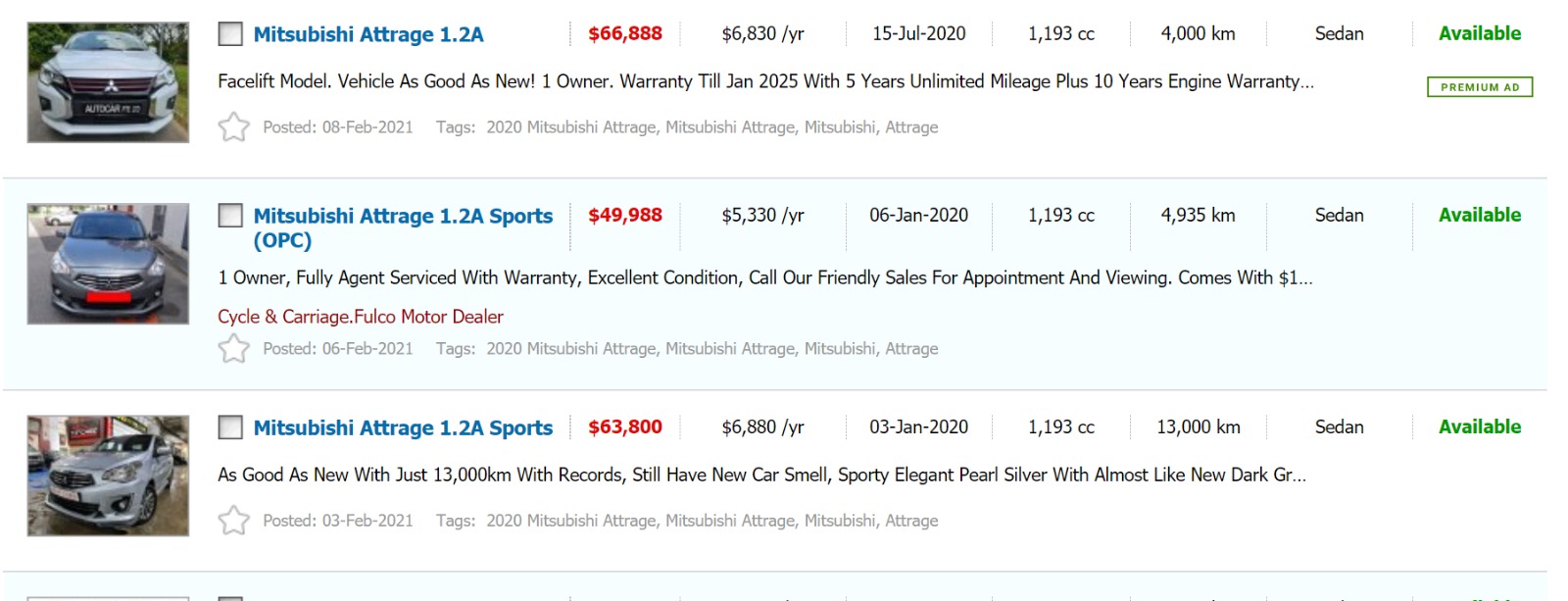Open Cycle & Carriage.Fulco Motor Dealer link
Screen dimensions: 1568x601
click(361, 317)
